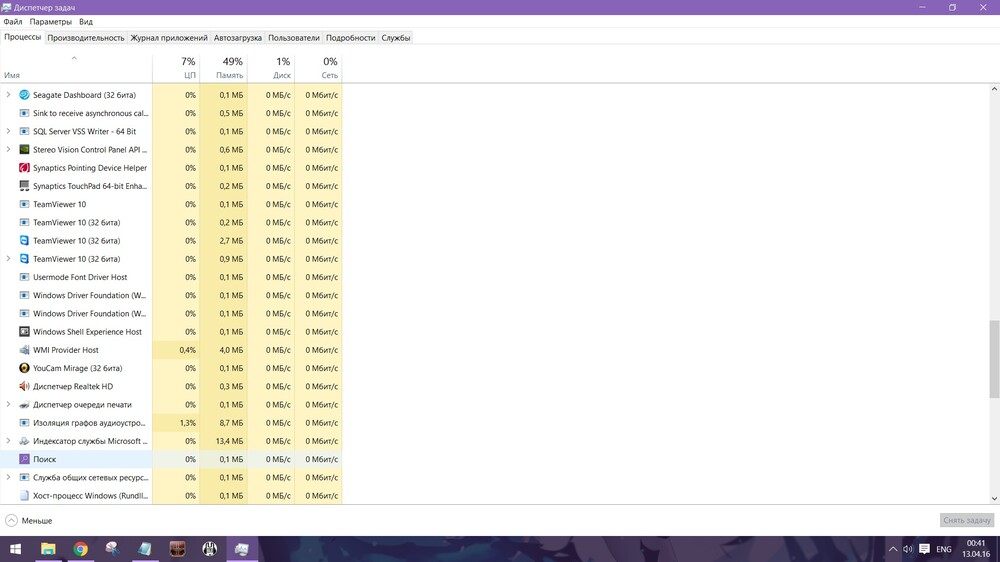1000x562 pixels.
Task: Click the scrollbar up arrow
Action: click(x=994, y=89)
